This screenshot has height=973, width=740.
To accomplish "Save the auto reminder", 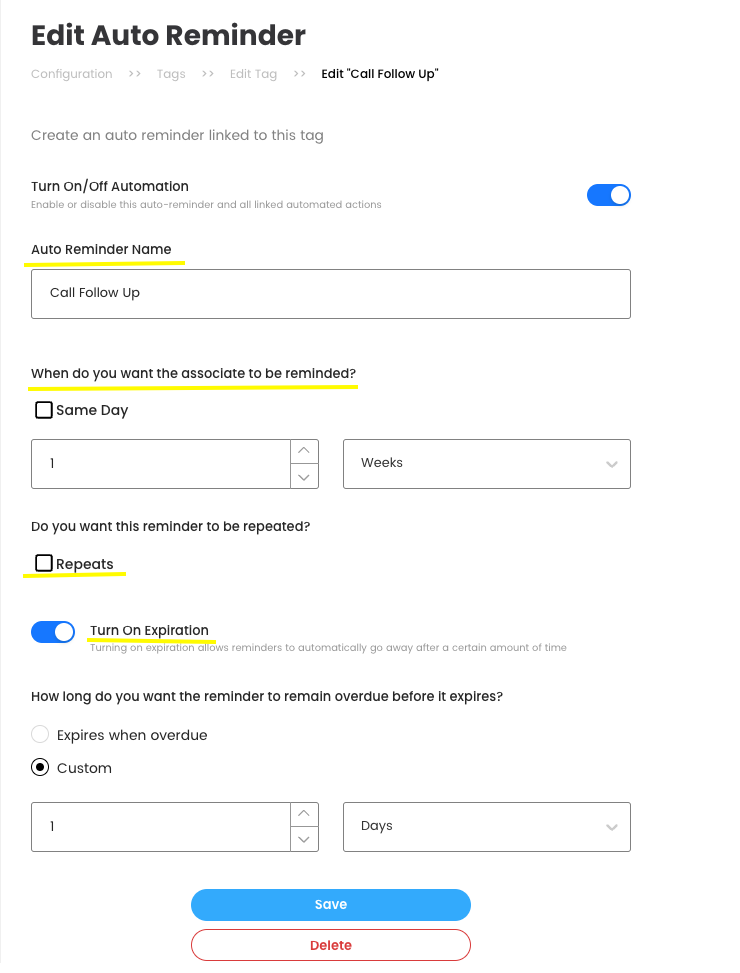I will click(330, 905).
